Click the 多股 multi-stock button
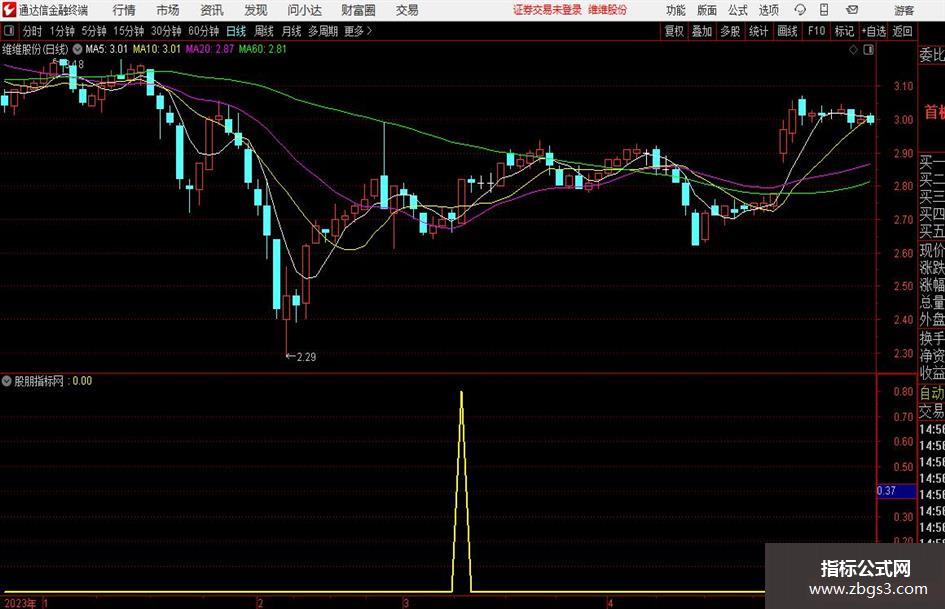 tap(730, 31)
